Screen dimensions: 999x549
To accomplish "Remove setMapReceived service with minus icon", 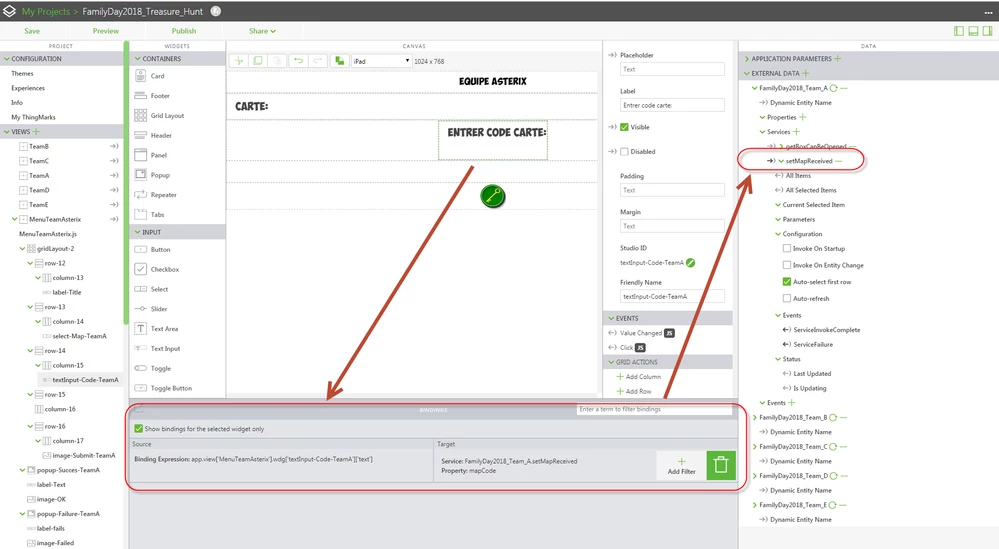I will 838,161.
